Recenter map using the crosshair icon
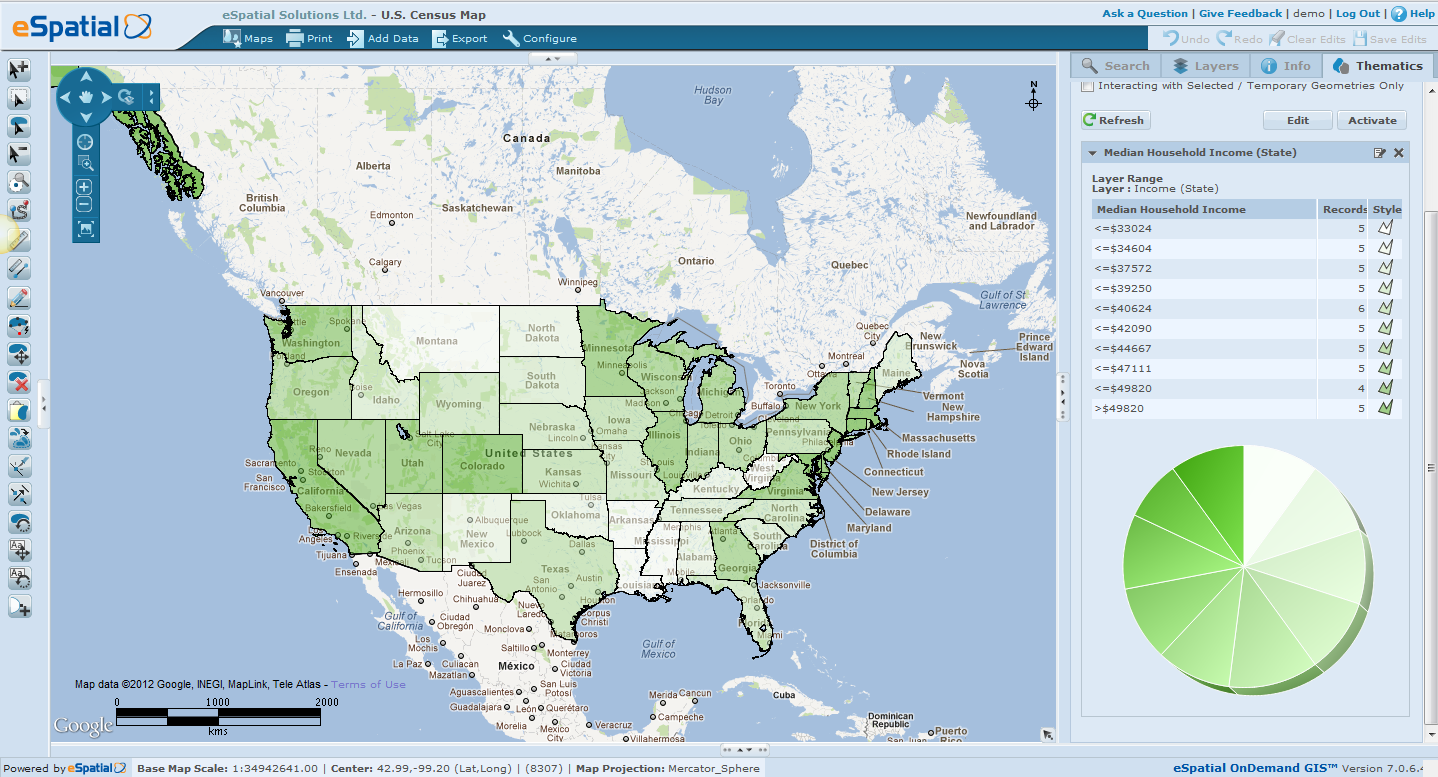This screenshot has height=777, width=1438. pyautogui.click(x=85, y=142)
